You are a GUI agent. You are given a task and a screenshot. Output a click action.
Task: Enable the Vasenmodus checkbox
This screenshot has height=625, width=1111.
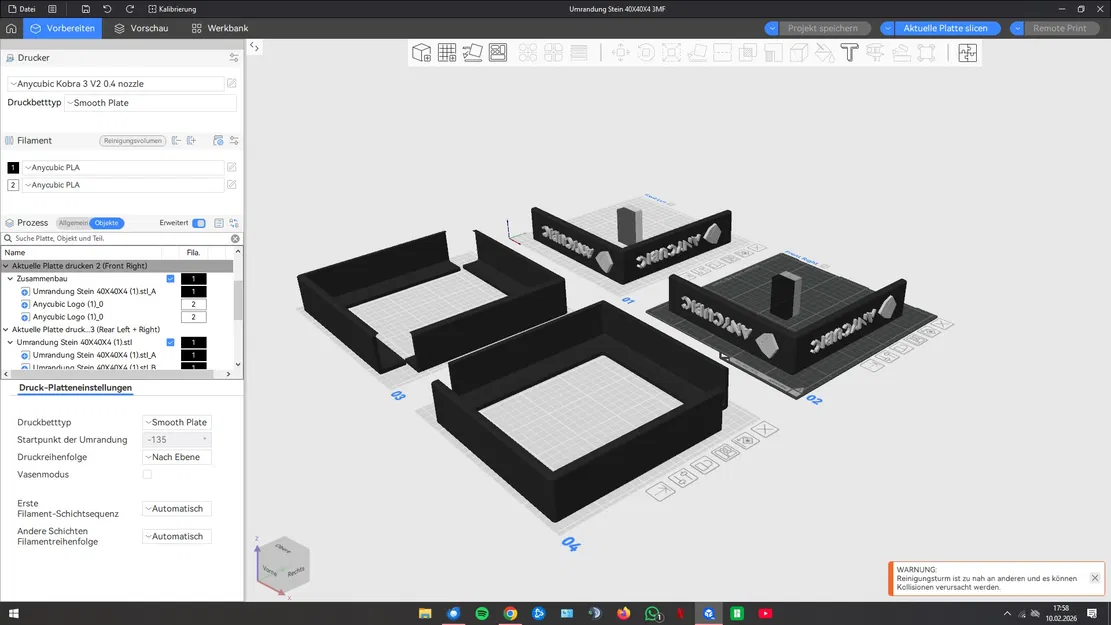tap(147, 474)
